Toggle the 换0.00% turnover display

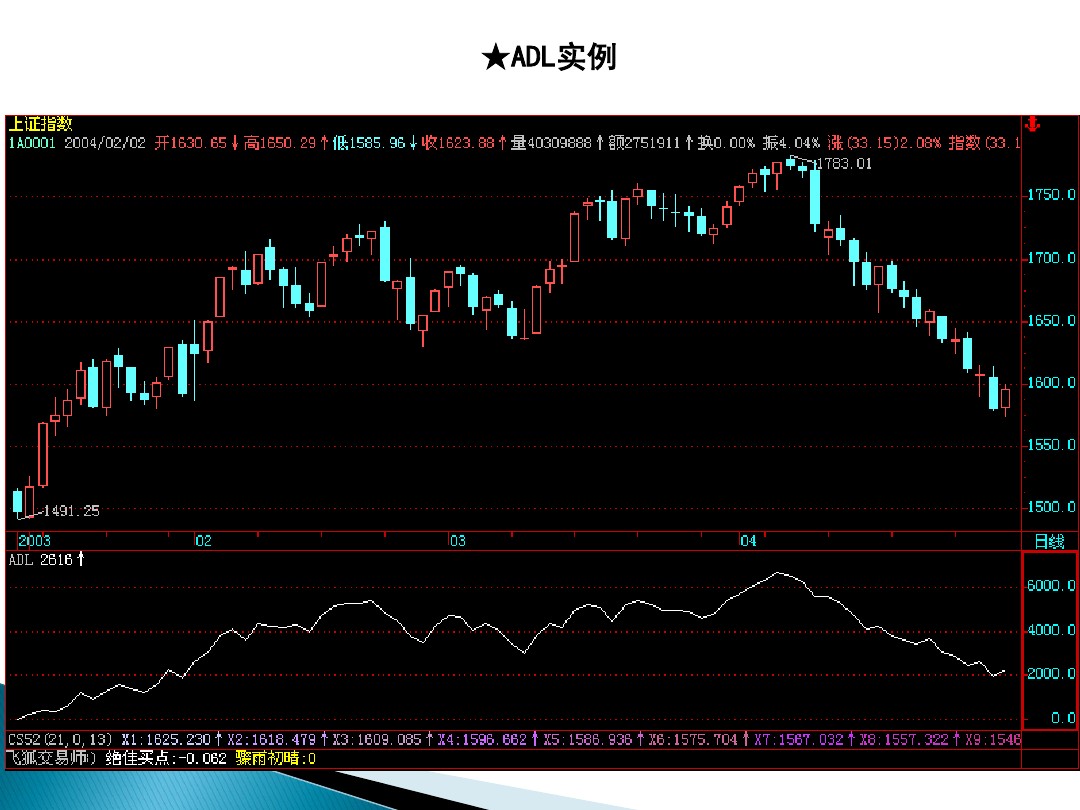click(724, 143)
